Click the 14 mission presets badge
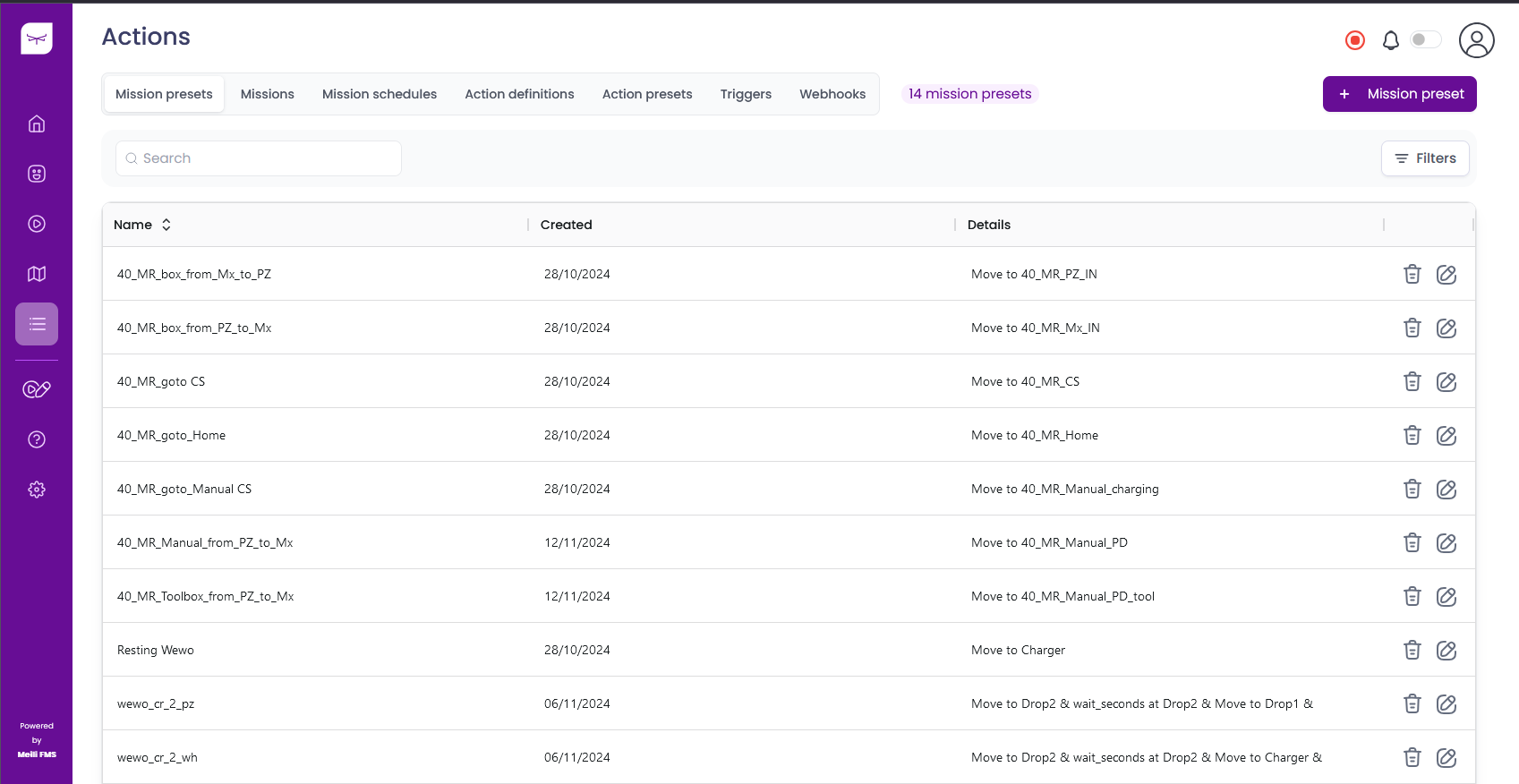This screenshot has height=784, width=1519. click(x=969, y=94)
